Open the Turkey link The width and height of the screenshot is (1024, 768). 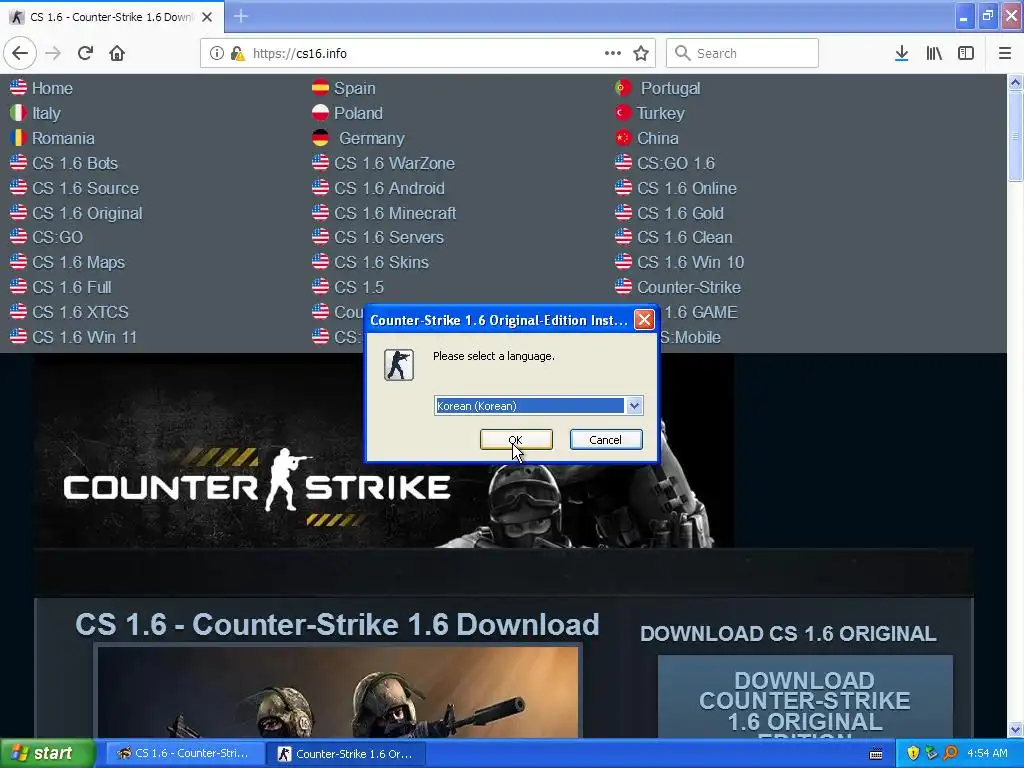point(661,114)
